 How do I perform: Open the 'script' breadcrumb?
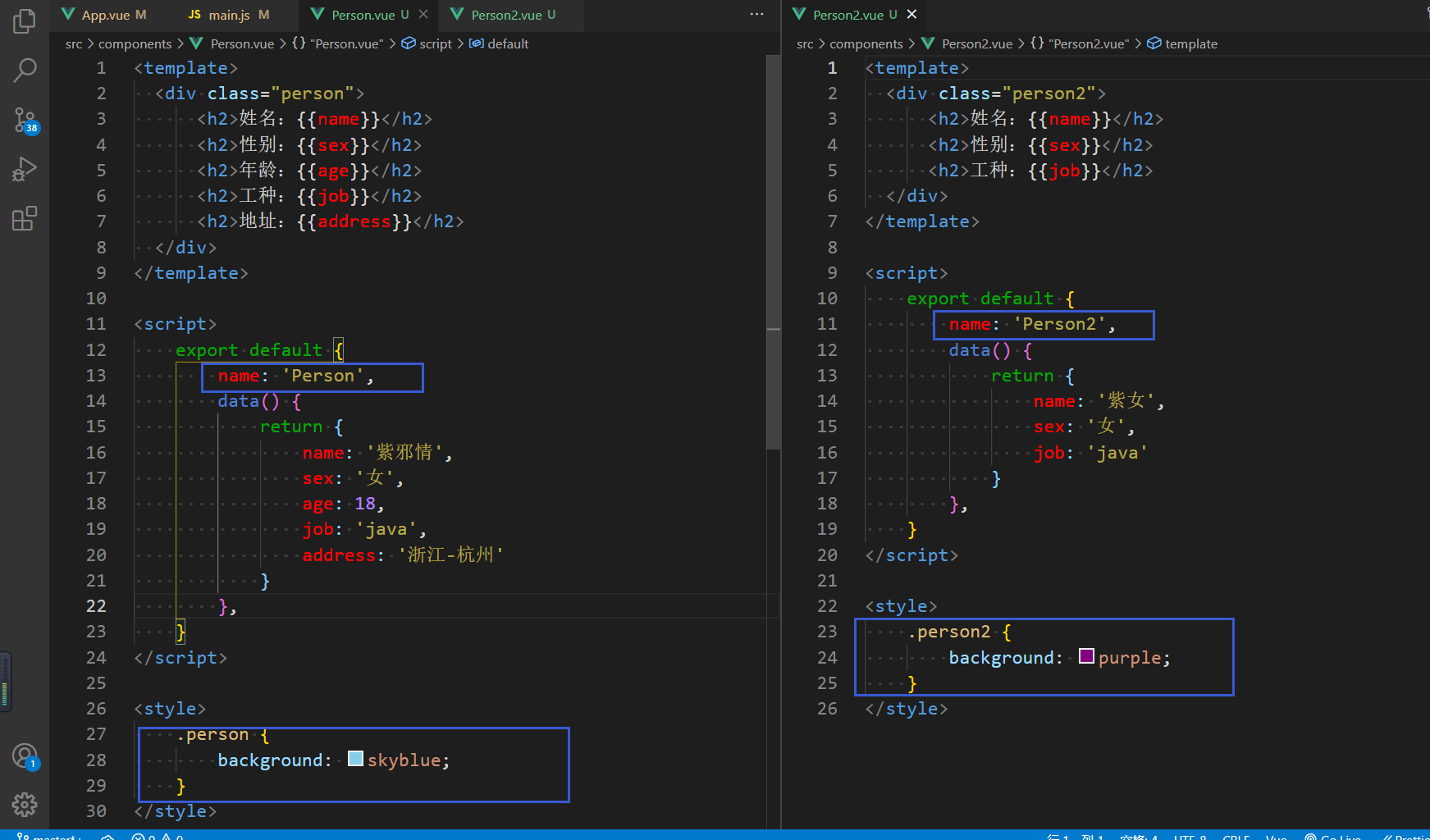pos(427,44)
